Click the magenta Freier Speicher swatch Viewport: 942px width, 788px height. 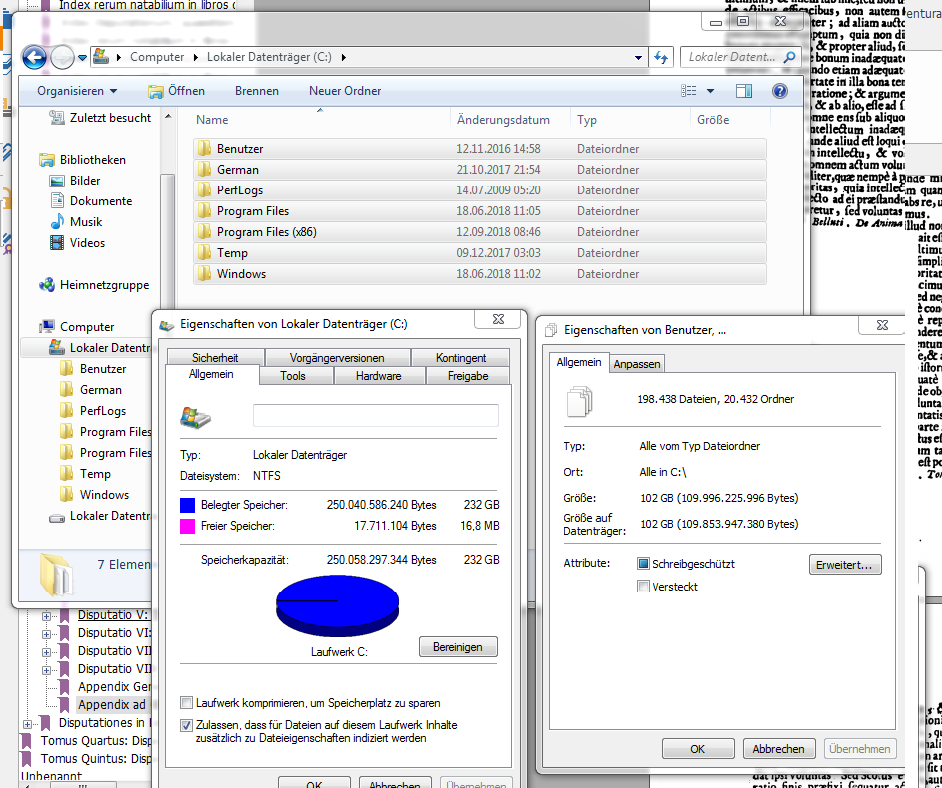point(187,527)
